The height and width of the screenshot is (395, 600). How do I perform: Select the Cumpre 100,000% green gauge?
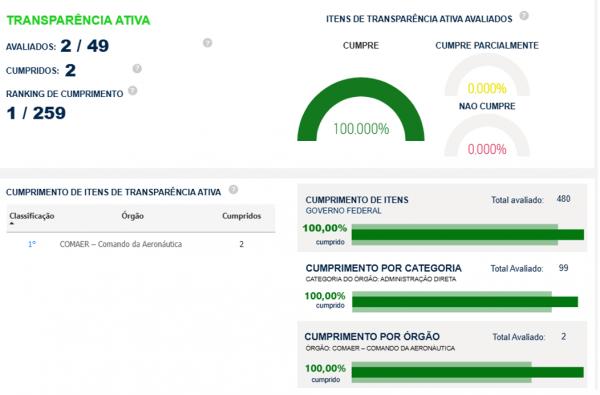coord(361,109)
